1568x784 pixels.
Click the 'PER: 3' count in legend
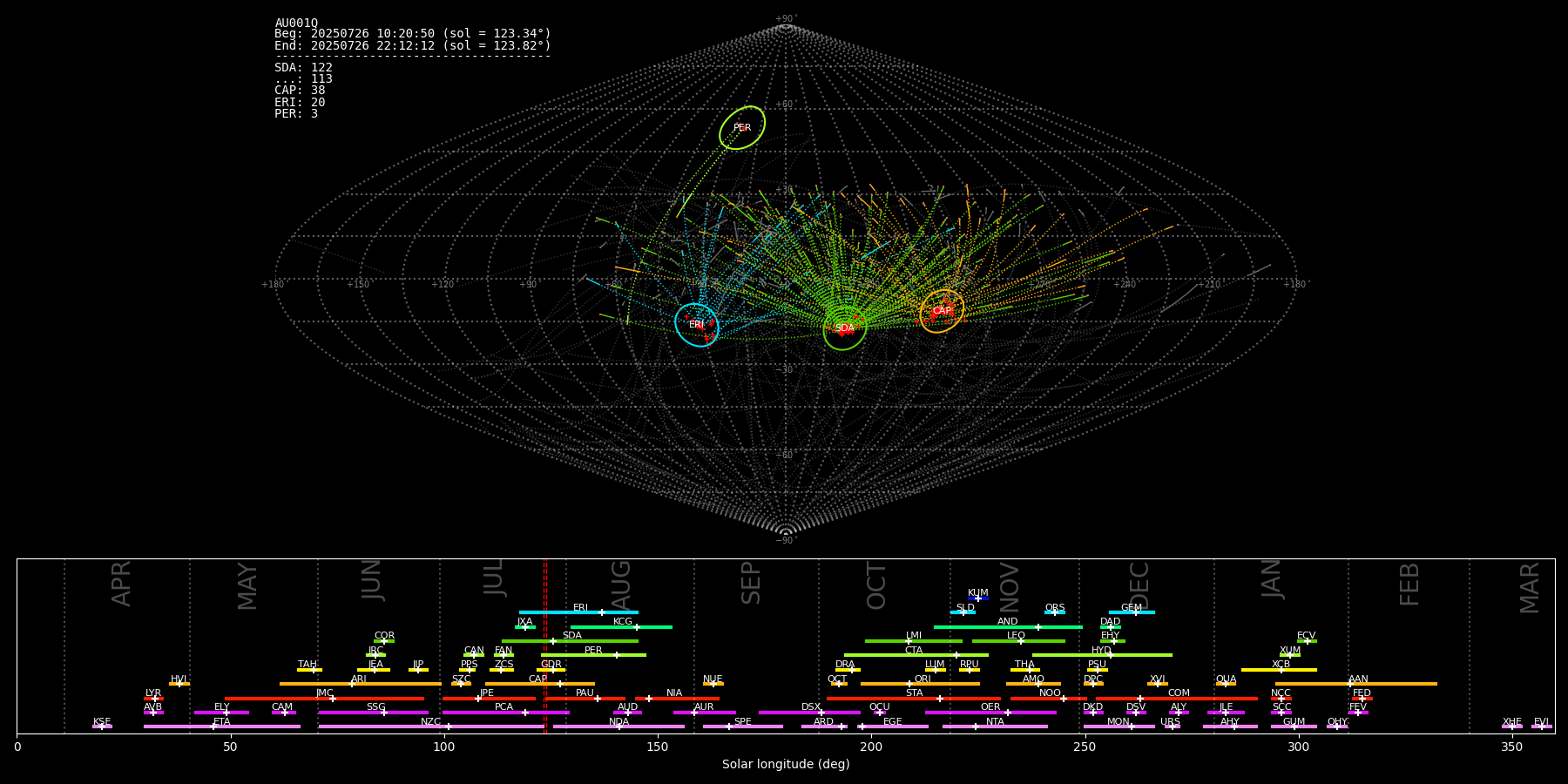coord(296,114)
